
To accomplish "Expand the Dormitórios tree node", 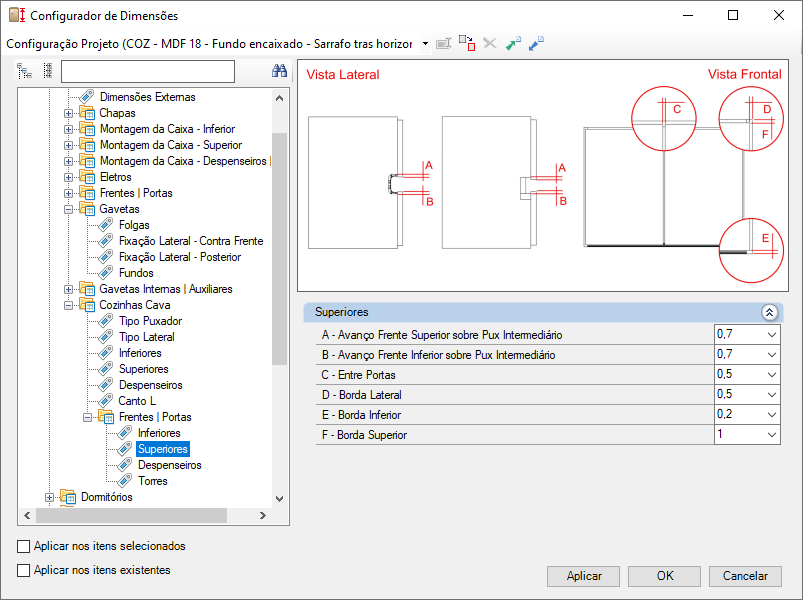I will [x=50, y=497].
